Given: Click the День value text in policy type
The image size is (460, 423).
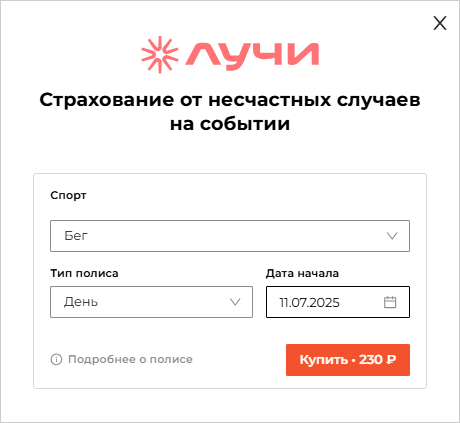Looking at the screenshot, I should click(81, 302).
